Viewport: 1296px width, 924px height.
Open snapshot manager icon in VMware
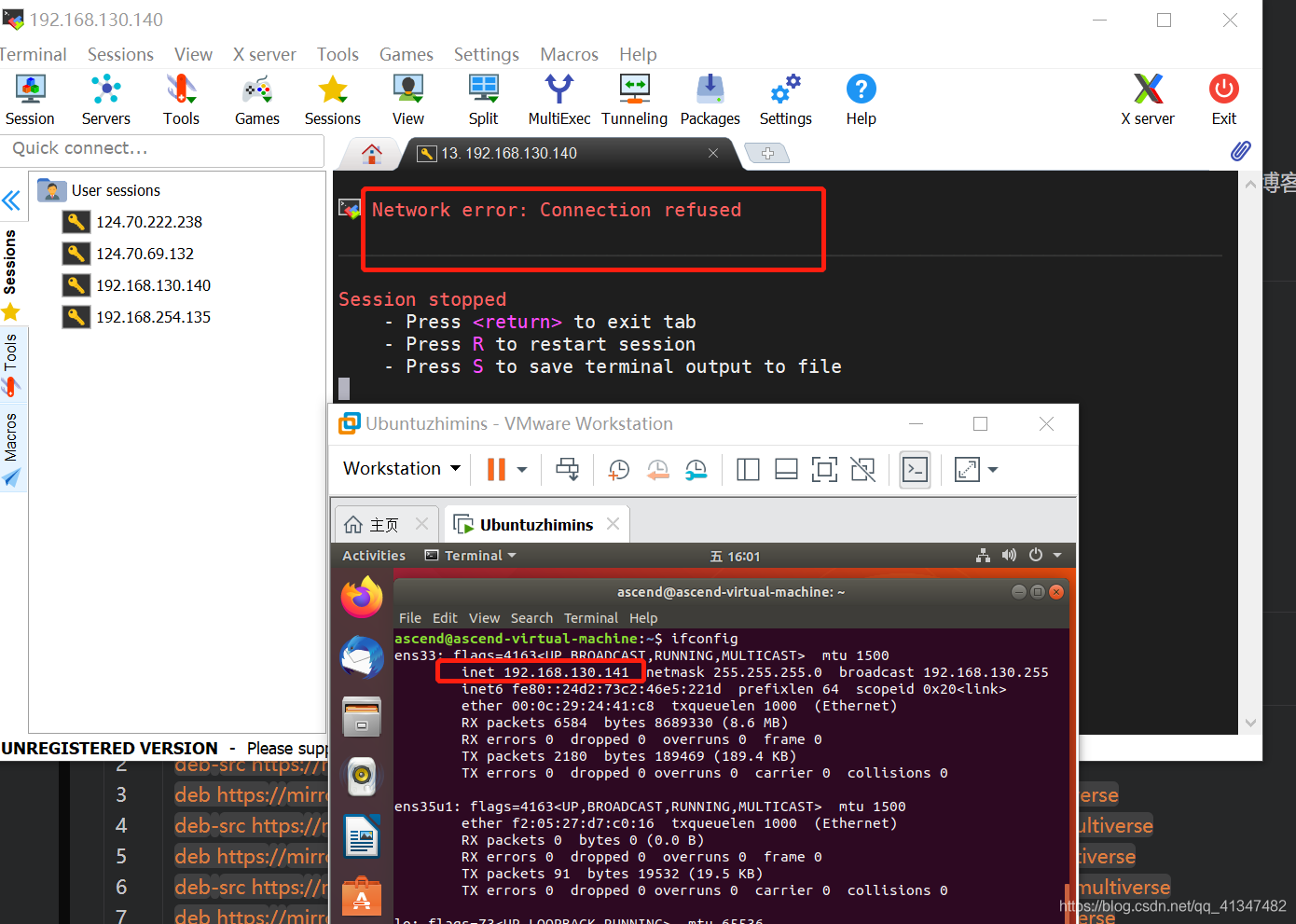point(696,469)
